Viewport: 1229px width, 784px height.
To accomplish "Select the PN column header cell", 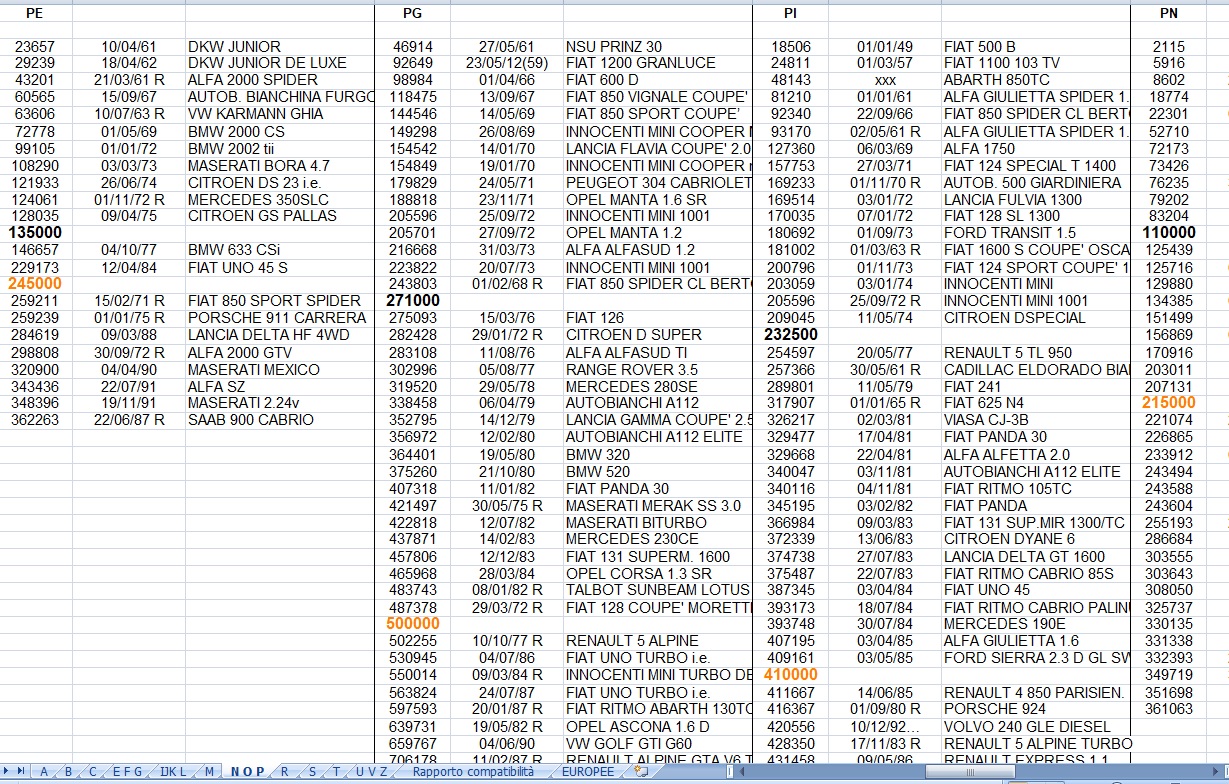I will 1169,13.
